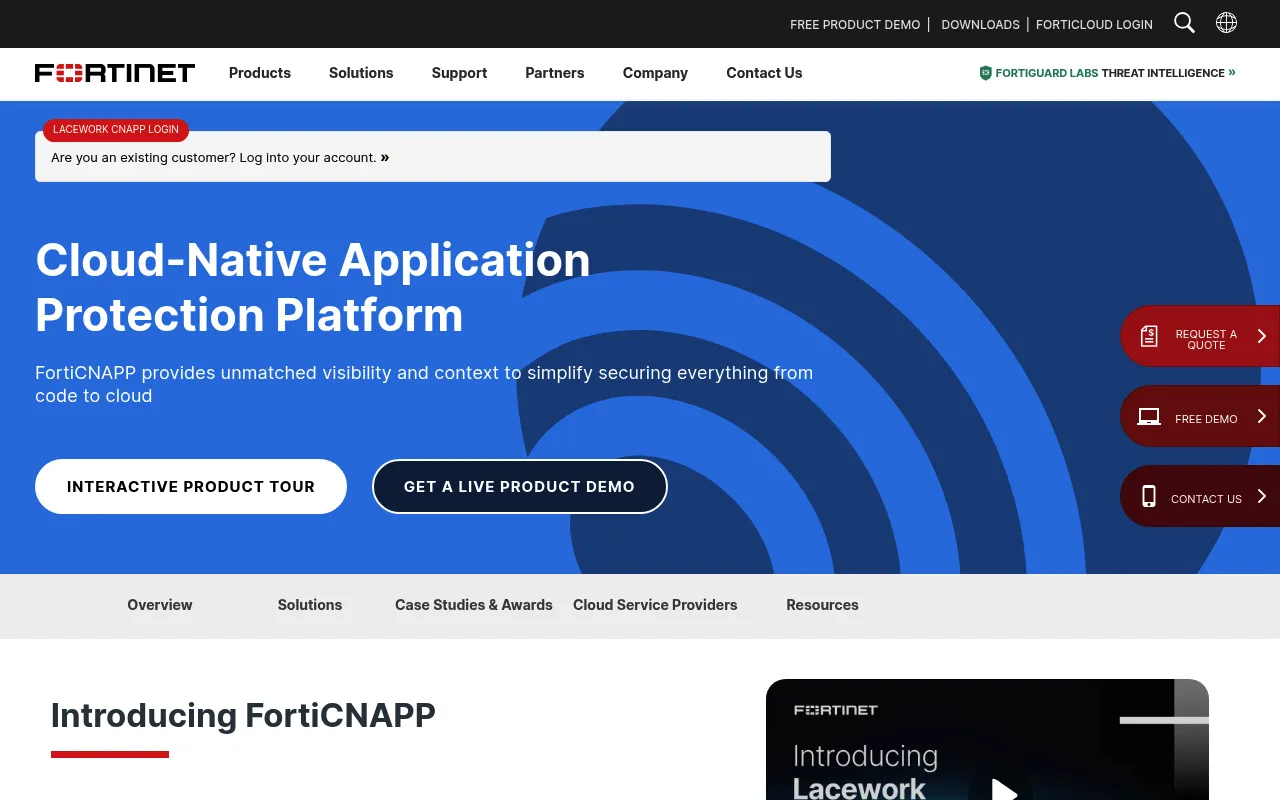
Task: Click the FortiCNAPP provides unmatched visibility text
Action: click(x=424, y=384)
